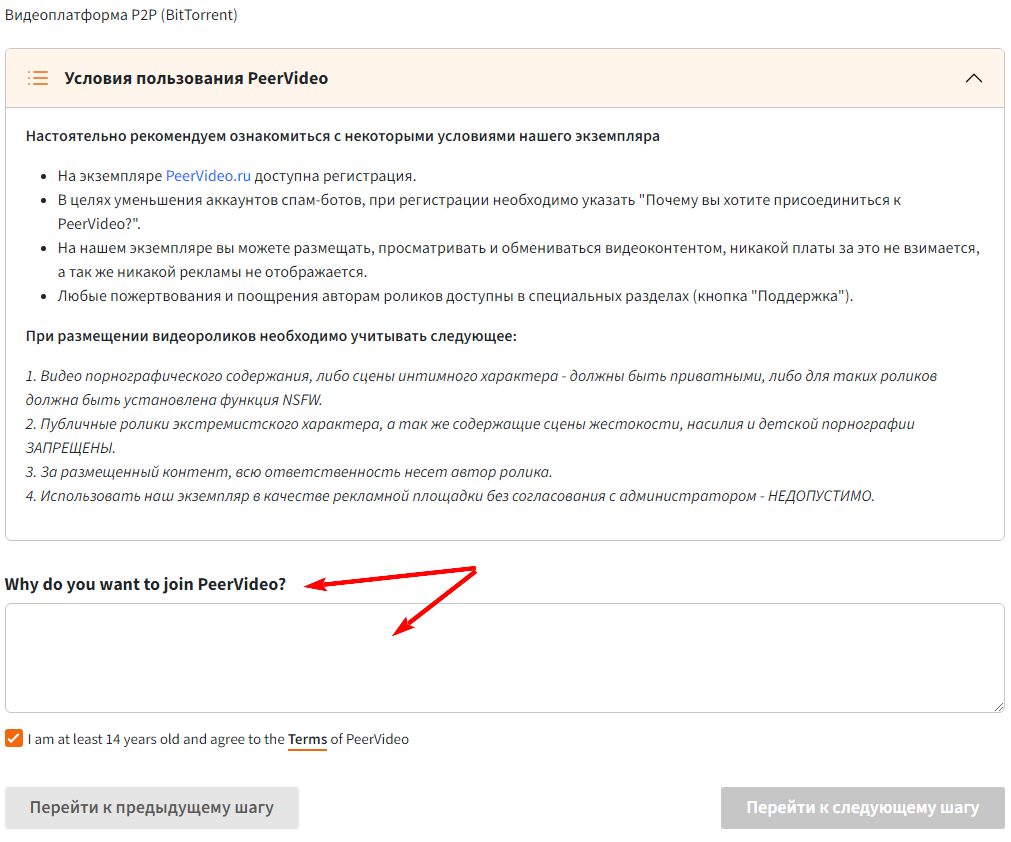Open the PeerVideo.ru link
1011x842 pixels.
[208, 176]
